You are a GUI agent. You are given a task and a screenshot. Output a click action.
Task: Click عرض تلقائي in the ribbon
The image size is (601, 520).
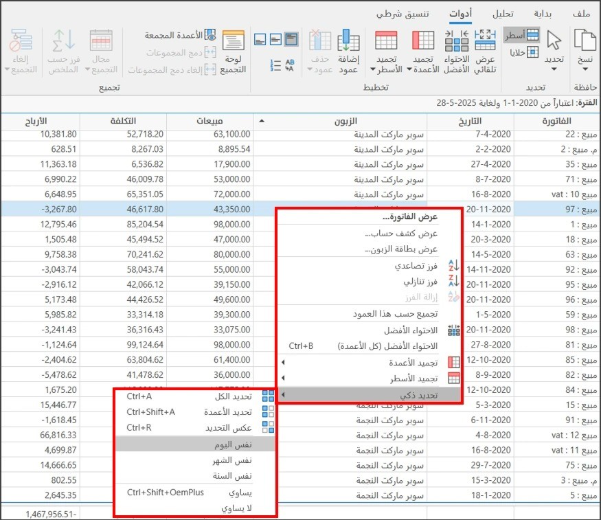click(x=485, y=52)
